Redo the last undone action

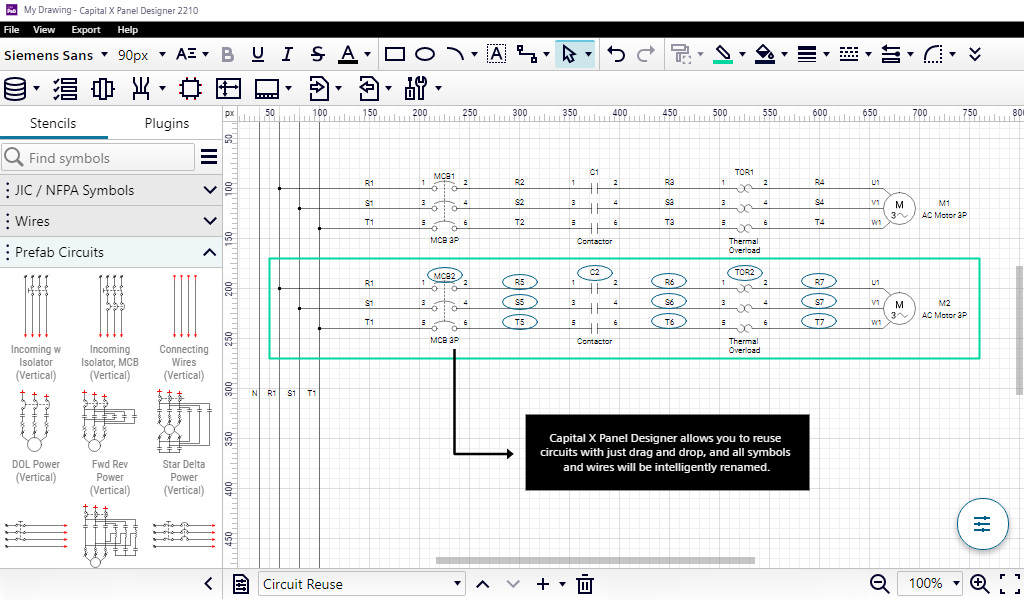(x=646, y=55)
